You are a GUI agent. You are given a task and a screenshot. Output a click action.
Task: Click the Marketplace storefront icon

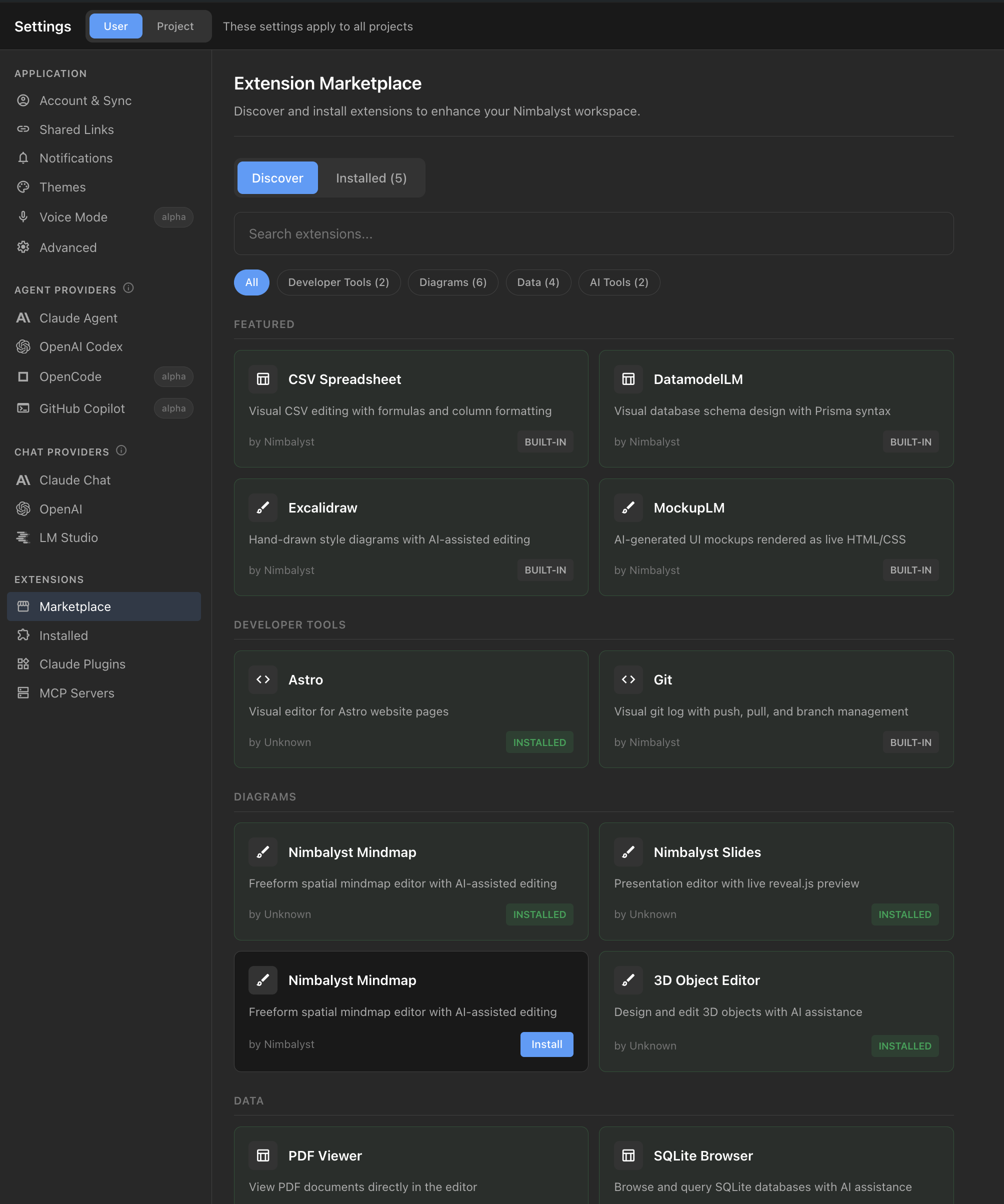point(23,606)
